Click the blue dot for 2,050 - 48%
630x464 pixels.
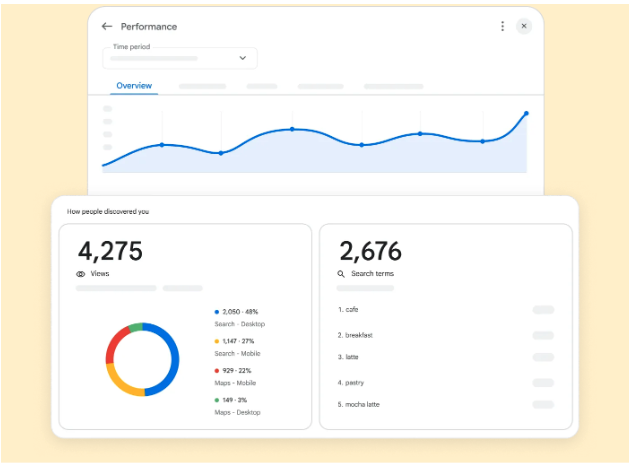coord(217,312)
